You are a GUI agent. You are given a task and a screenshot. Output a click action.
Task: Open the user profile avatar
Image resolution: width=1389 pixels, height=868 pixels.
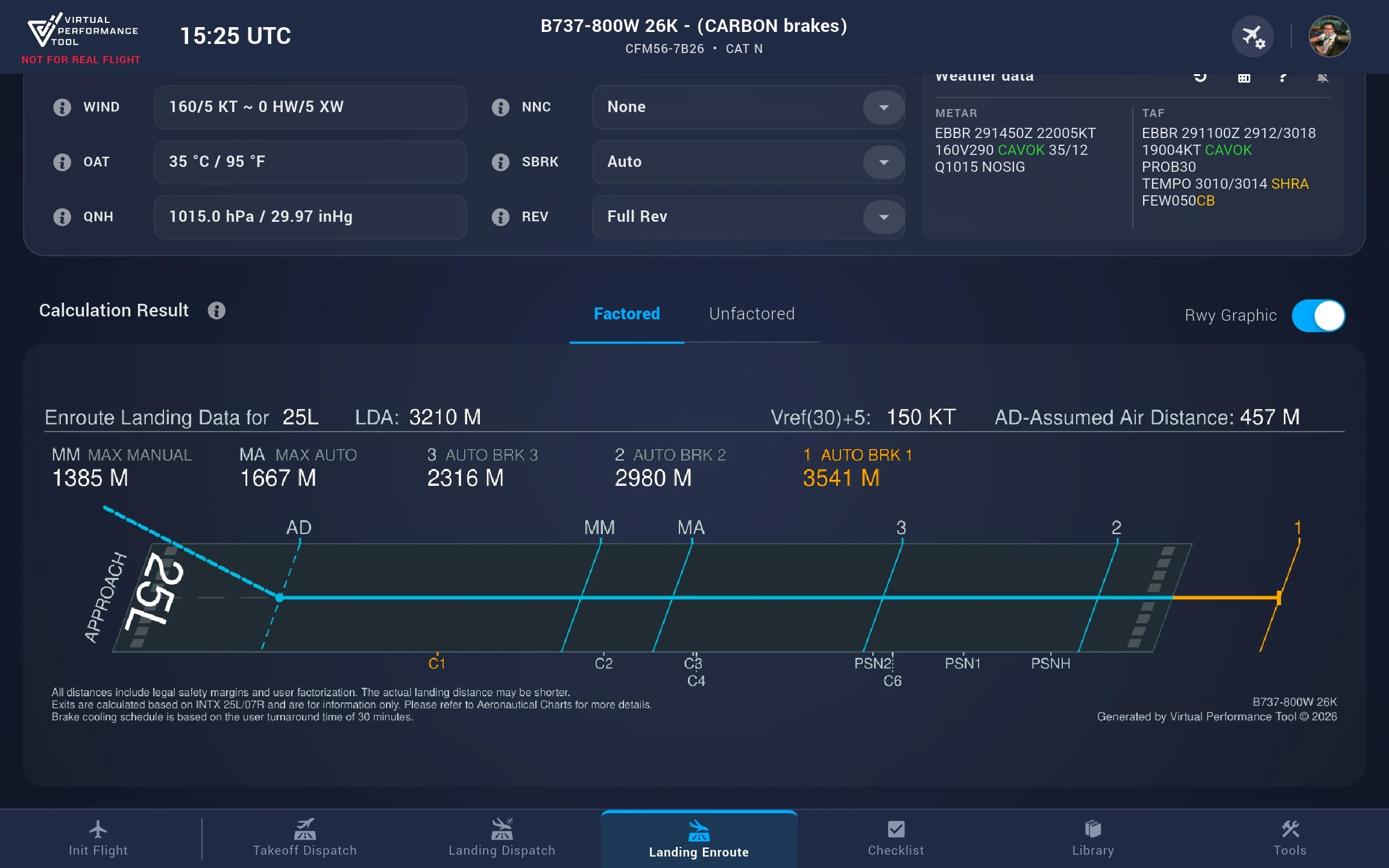point(1329,37)
